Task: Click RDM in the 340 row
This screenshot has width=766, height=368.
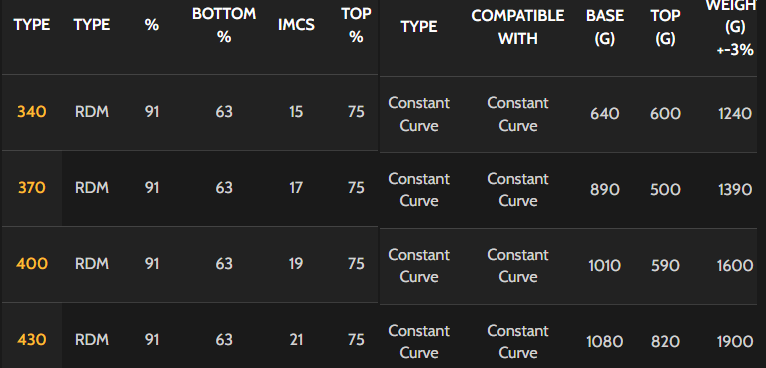Action: (x=92, y=112)
